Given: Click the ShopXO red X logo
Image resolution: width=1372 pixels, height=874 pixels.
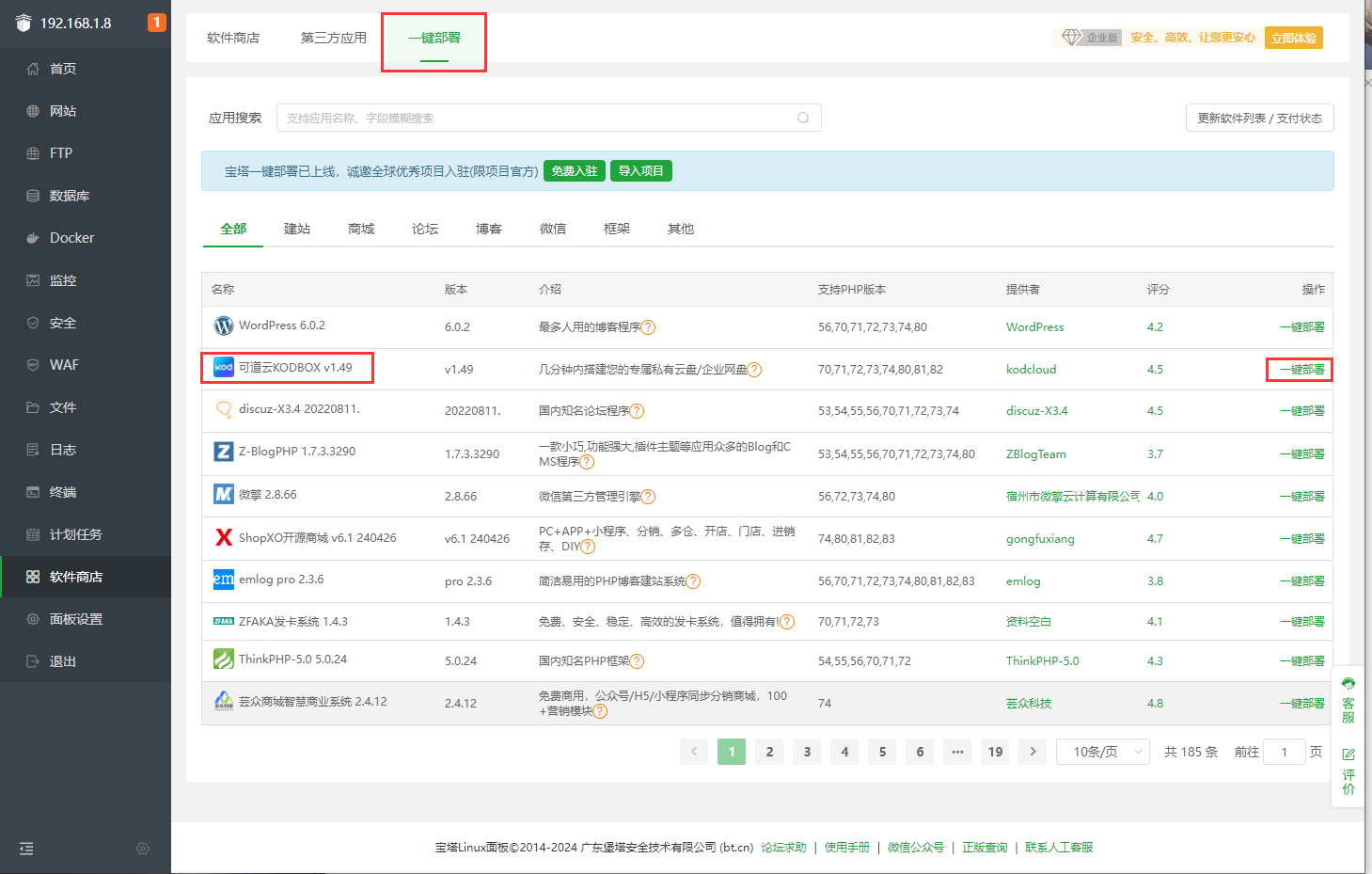Looking at the screenshot, I should point(224,537).
